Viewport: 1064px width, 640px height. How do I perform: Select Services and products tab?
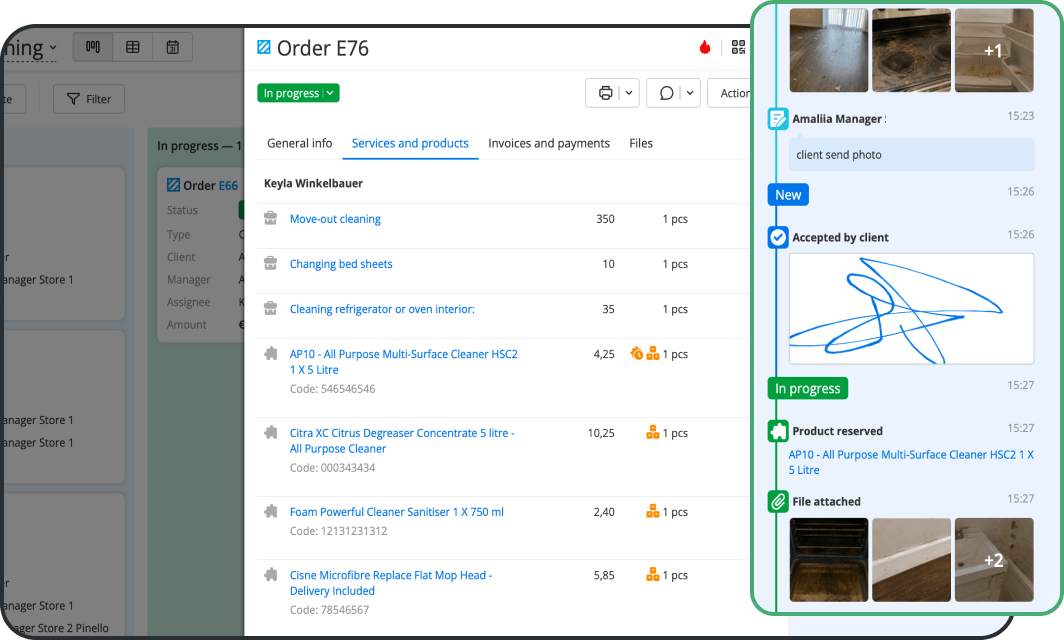click(410, 143)
